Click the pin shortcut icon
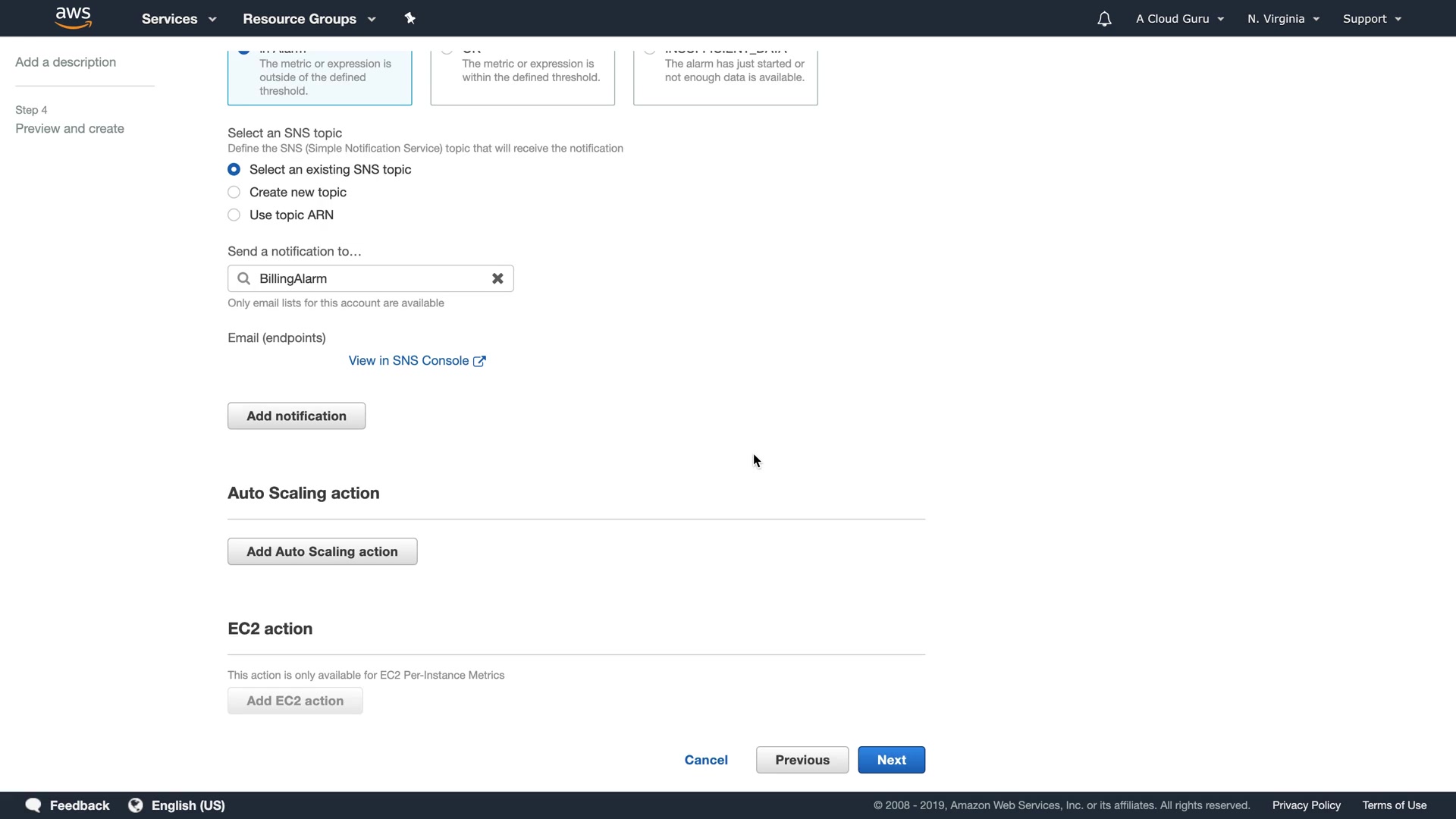 410,18
